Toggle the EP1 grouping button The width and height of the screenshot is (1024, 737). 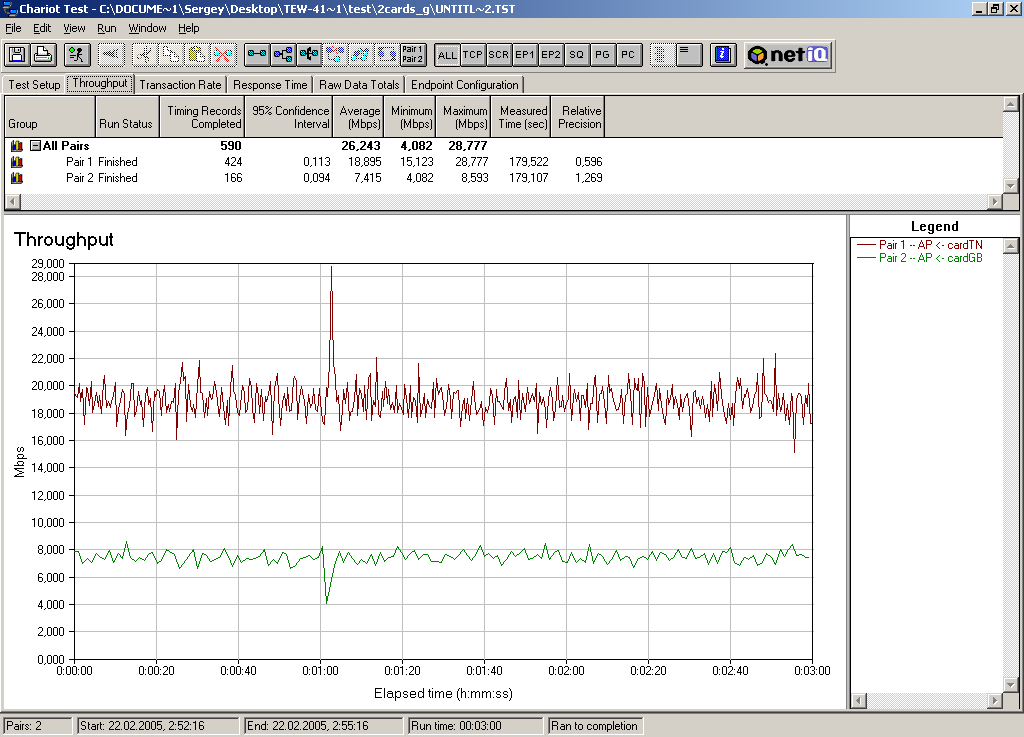point(525,55)
